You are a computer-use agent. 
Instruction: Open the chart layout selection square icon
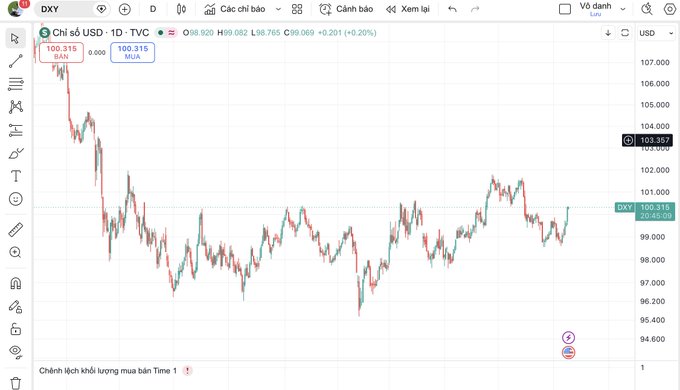pos(565,9)
